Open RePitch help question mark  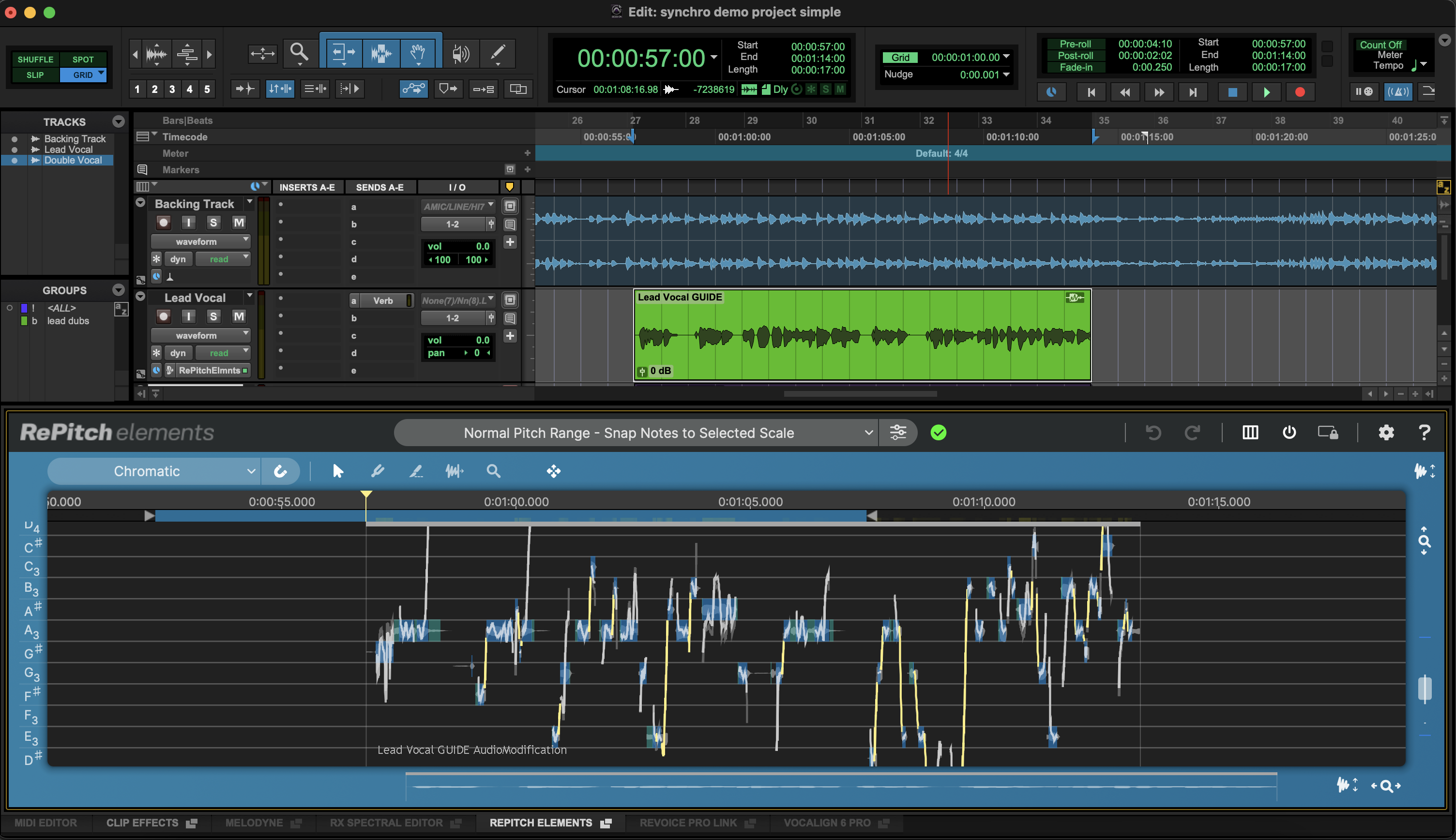(x=1424, y=433)
